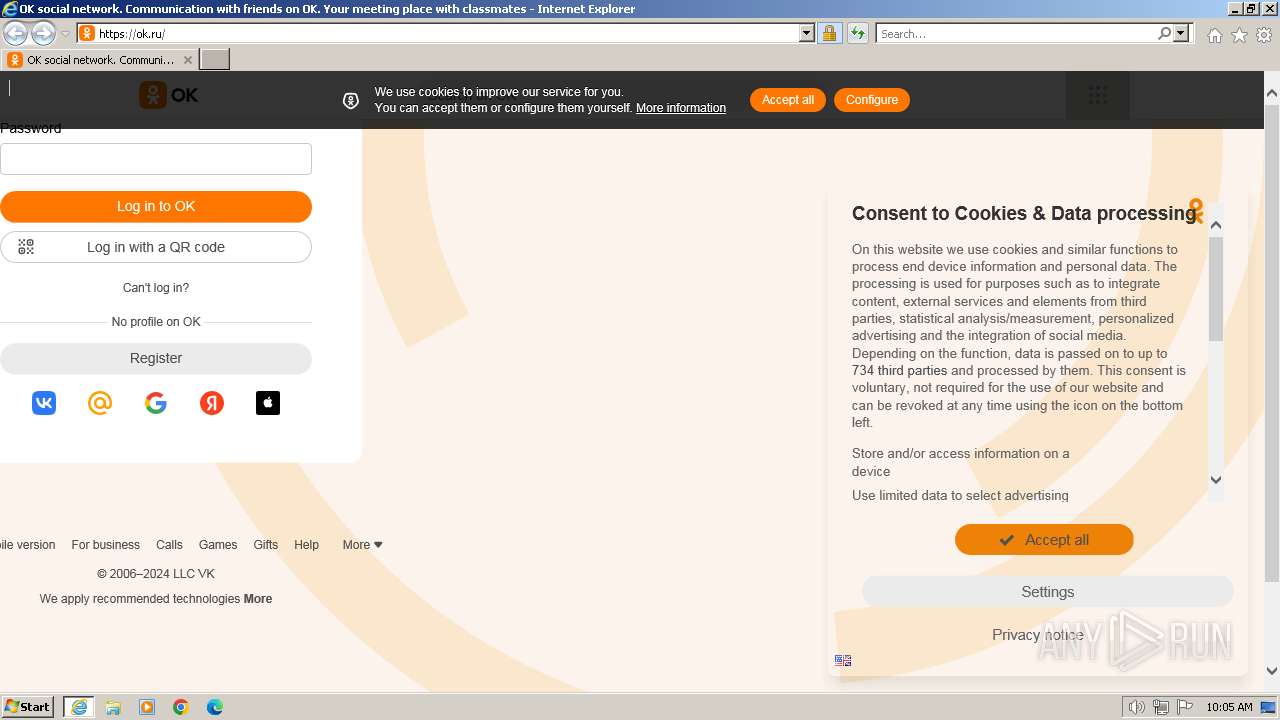The image size is (1280, 720).
Task: Open the Games footer link
Action: [x=218, y=545]
